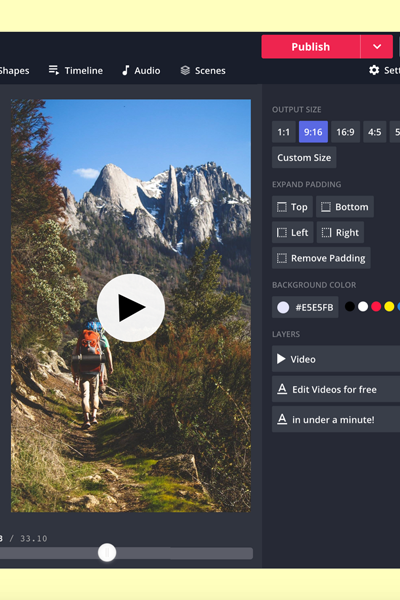Pick the white background color swatch
The height and width of the screenshot is (600, 400).
click(x=363, y=307)
